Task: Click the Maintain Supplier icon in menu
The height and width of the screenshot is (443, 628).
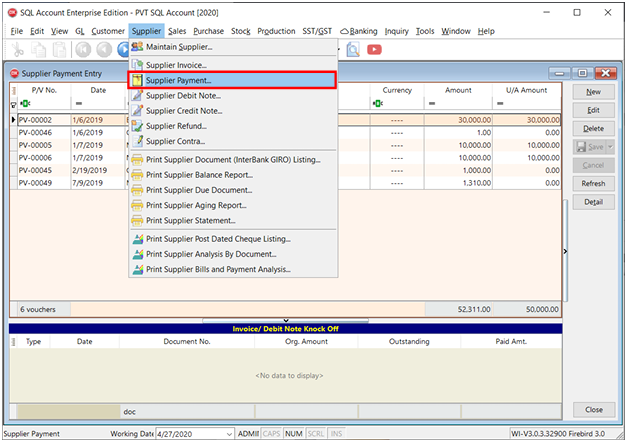Action: pos(137,47)
